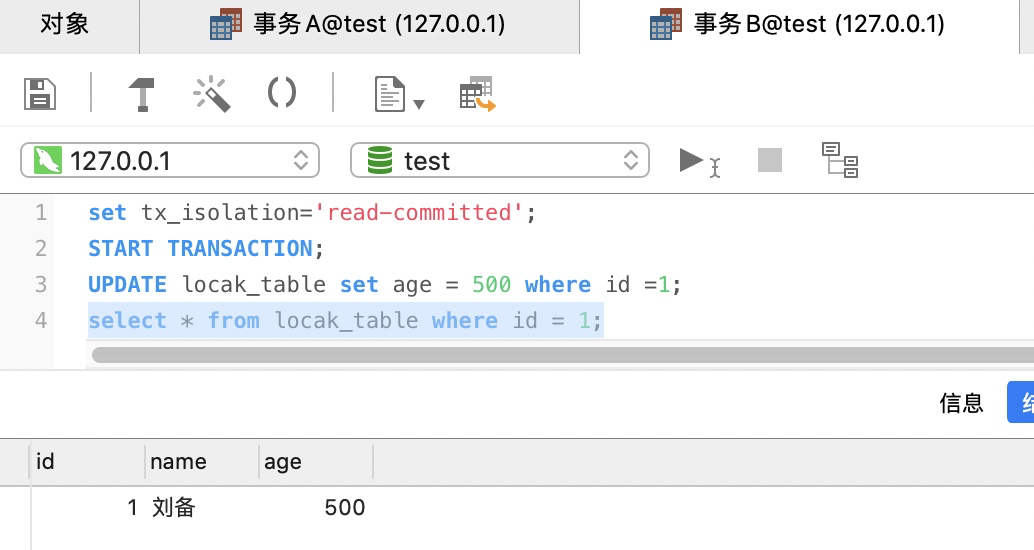Click line number 3 in the gutter
This screenshot has height=550, width=1034.
pos(41,284)
